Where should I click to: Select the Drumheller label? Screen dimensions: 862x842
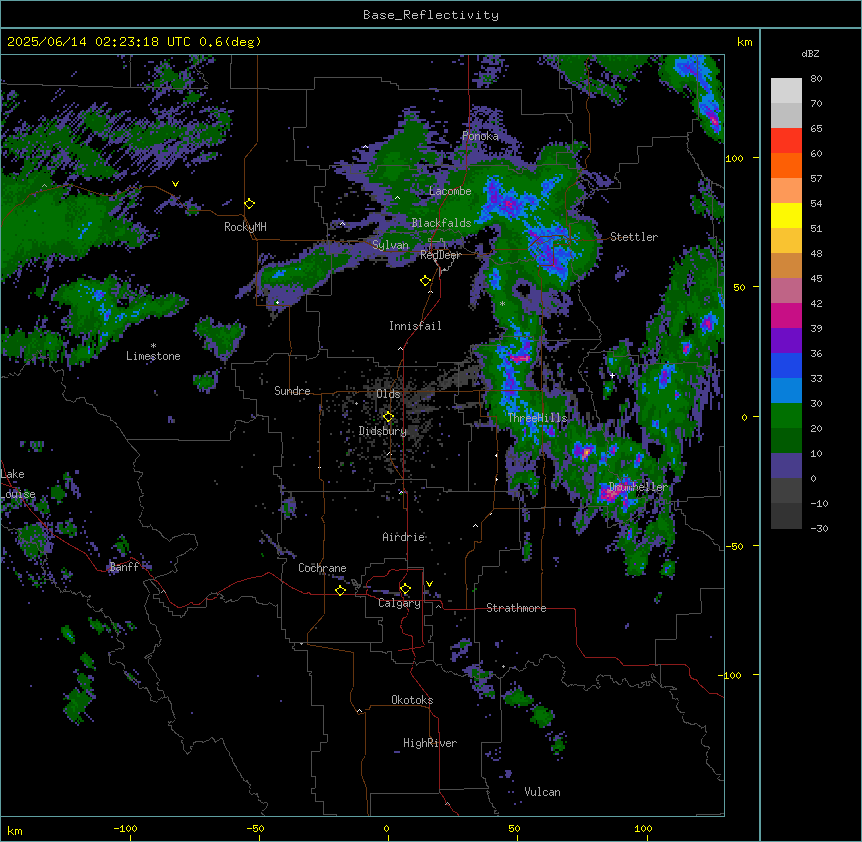[638, 487]
